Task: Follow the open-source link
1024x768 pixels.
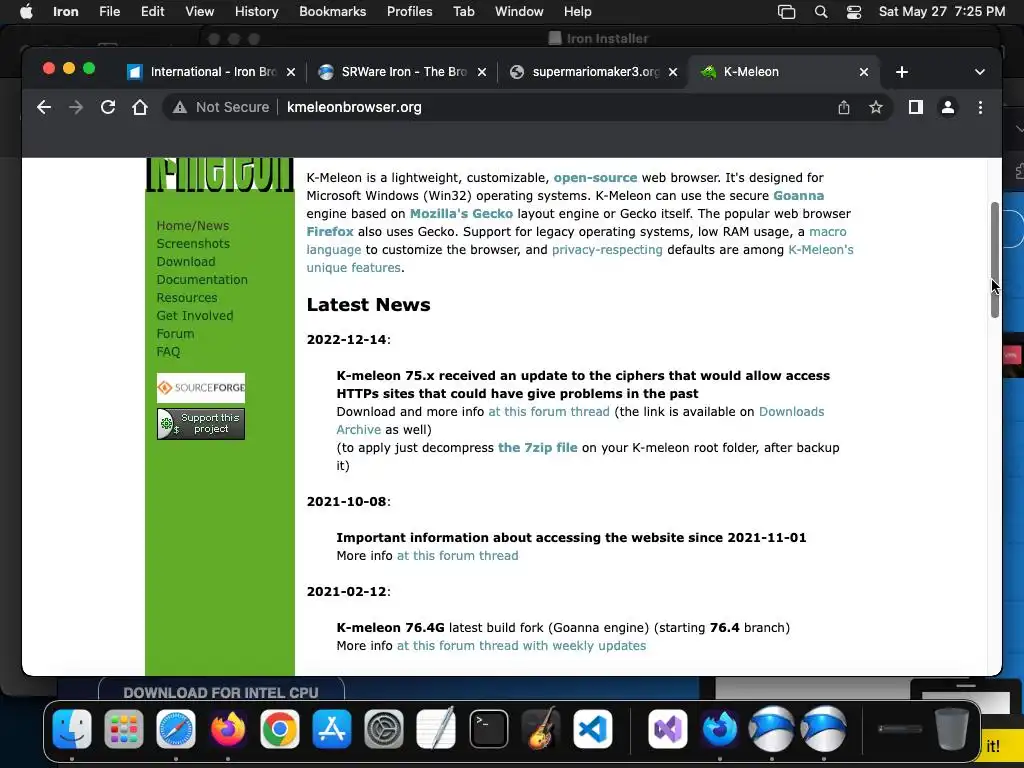Action: tap(595, 178)
